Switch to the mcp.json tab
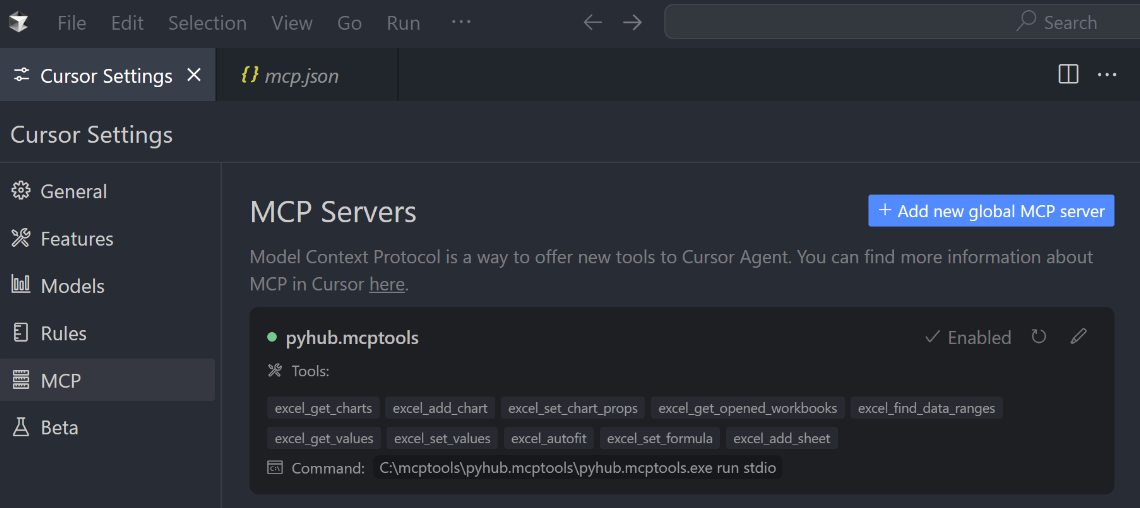This screenshot has width=1140, height=508. (301, 76)
